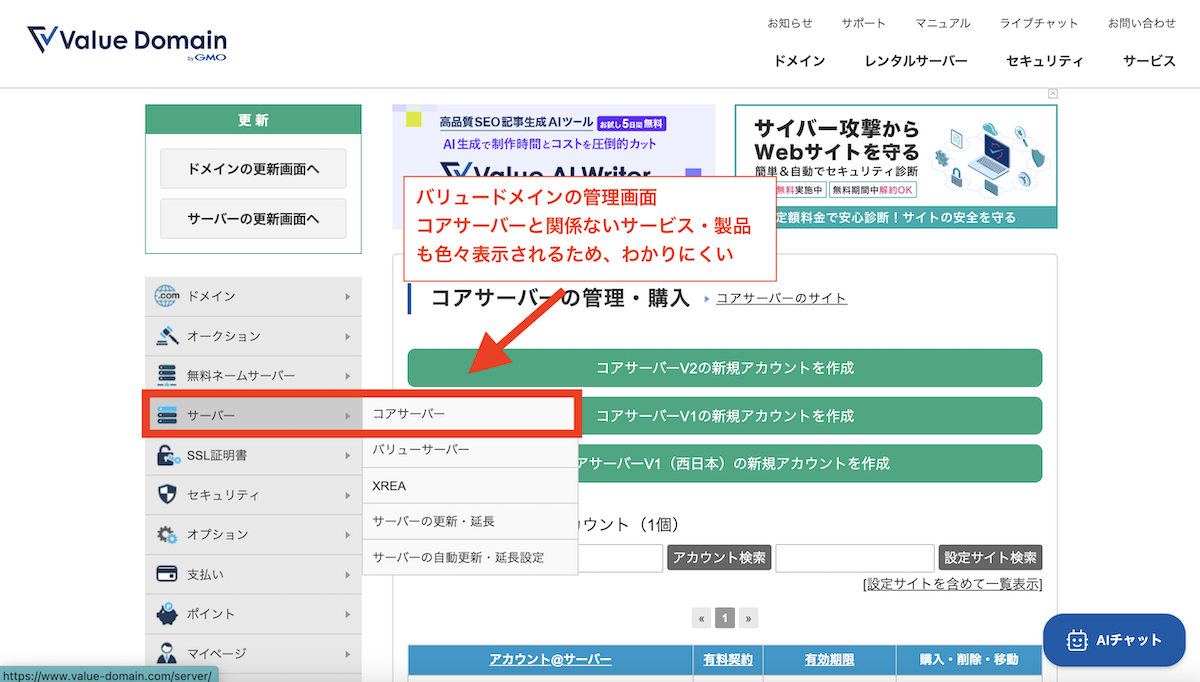Click the points piggy bank icon
1200x682 pixels.
pyautogui.click(x=166, y=613)
